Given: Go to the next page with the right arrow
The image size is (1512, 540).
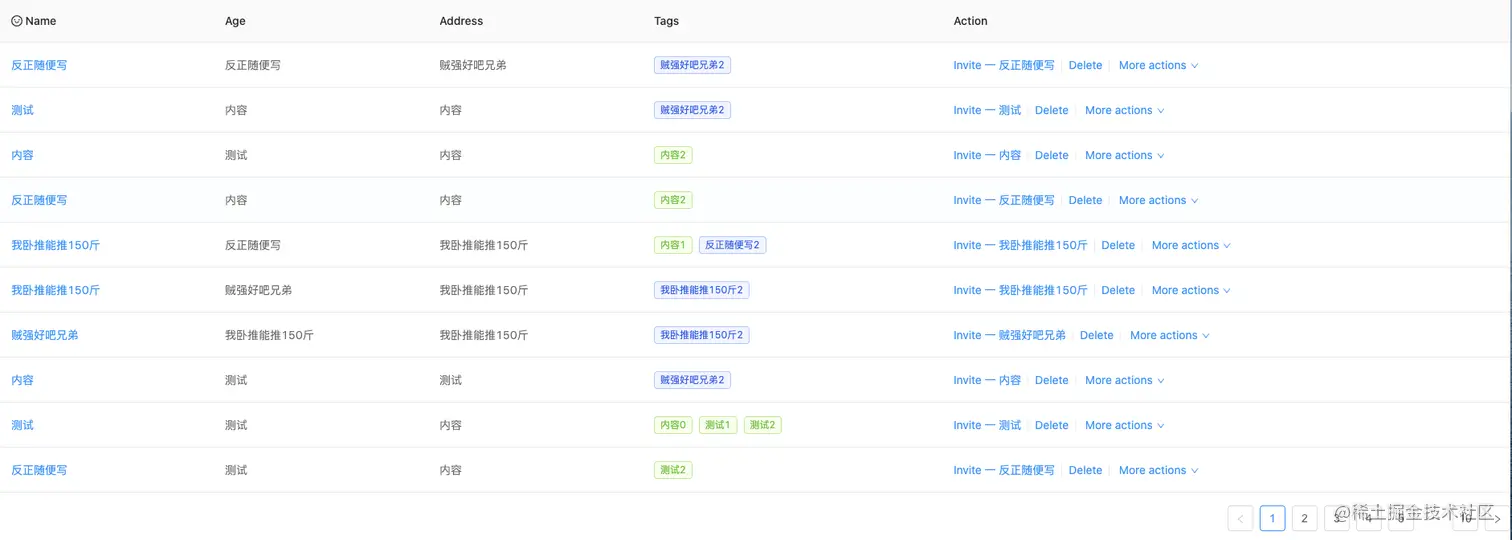Looking at the screenshot, I should [x=1497, y=518].
